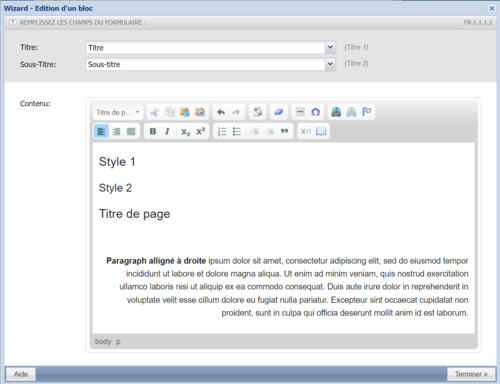Viewport: 500px width, 384px height.
Task: Click the p element in path bar
Action: (118, 342)
